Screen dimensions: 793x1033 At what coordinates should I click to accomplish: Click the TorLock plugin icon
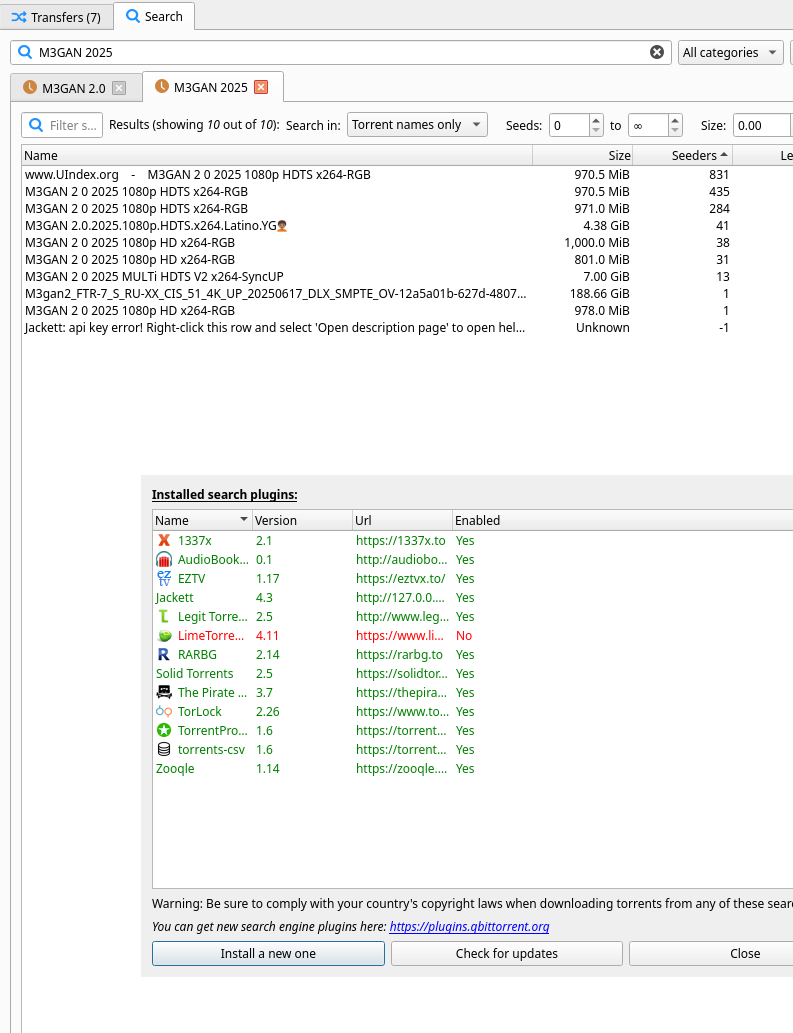[164, 712]
